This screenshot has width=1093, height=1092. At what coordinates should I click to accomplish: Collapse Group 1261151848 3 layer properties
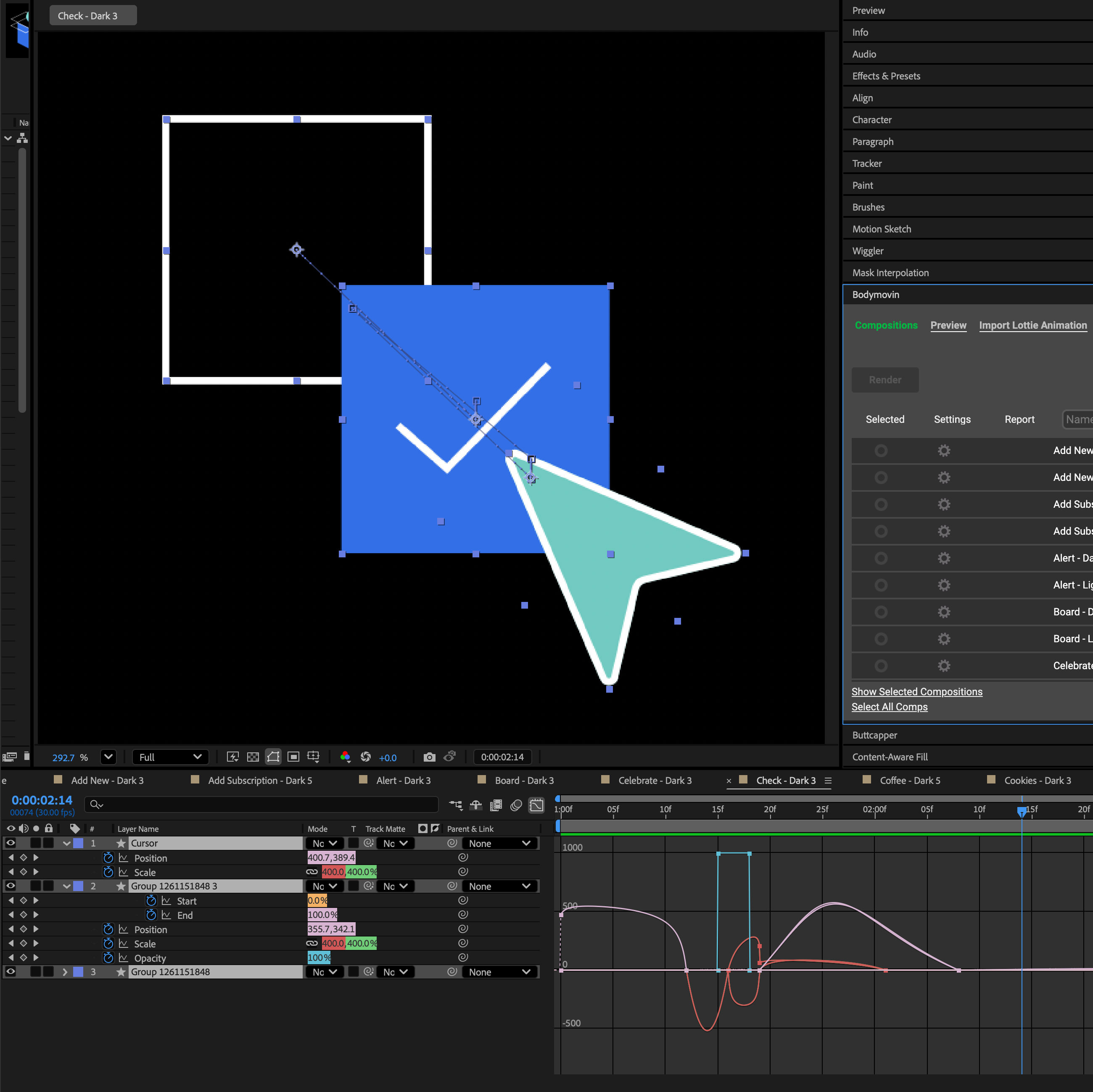pyautogui.click(x=66, y=886)
